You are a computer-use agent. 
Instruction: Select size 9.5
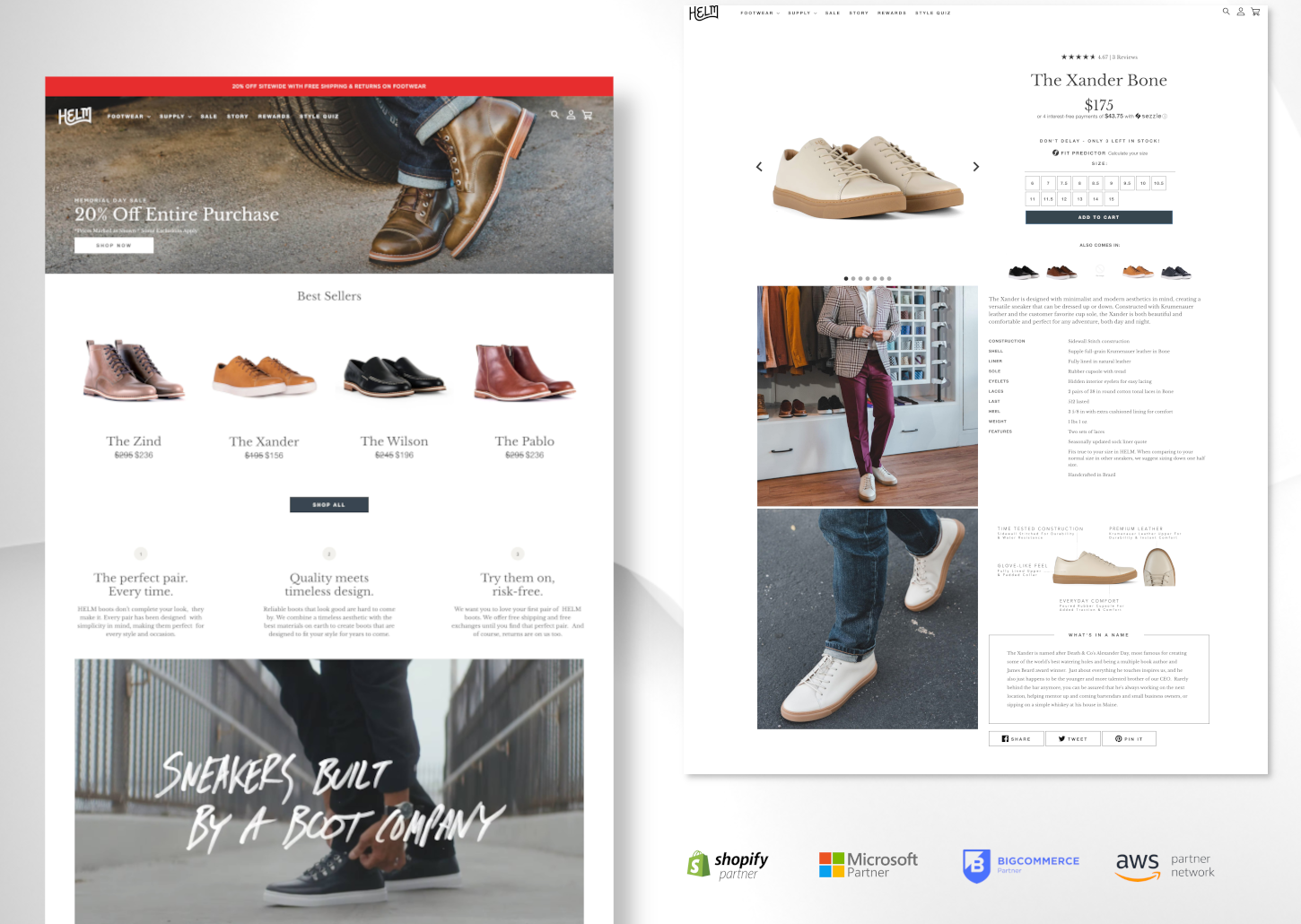point(1127,183)
